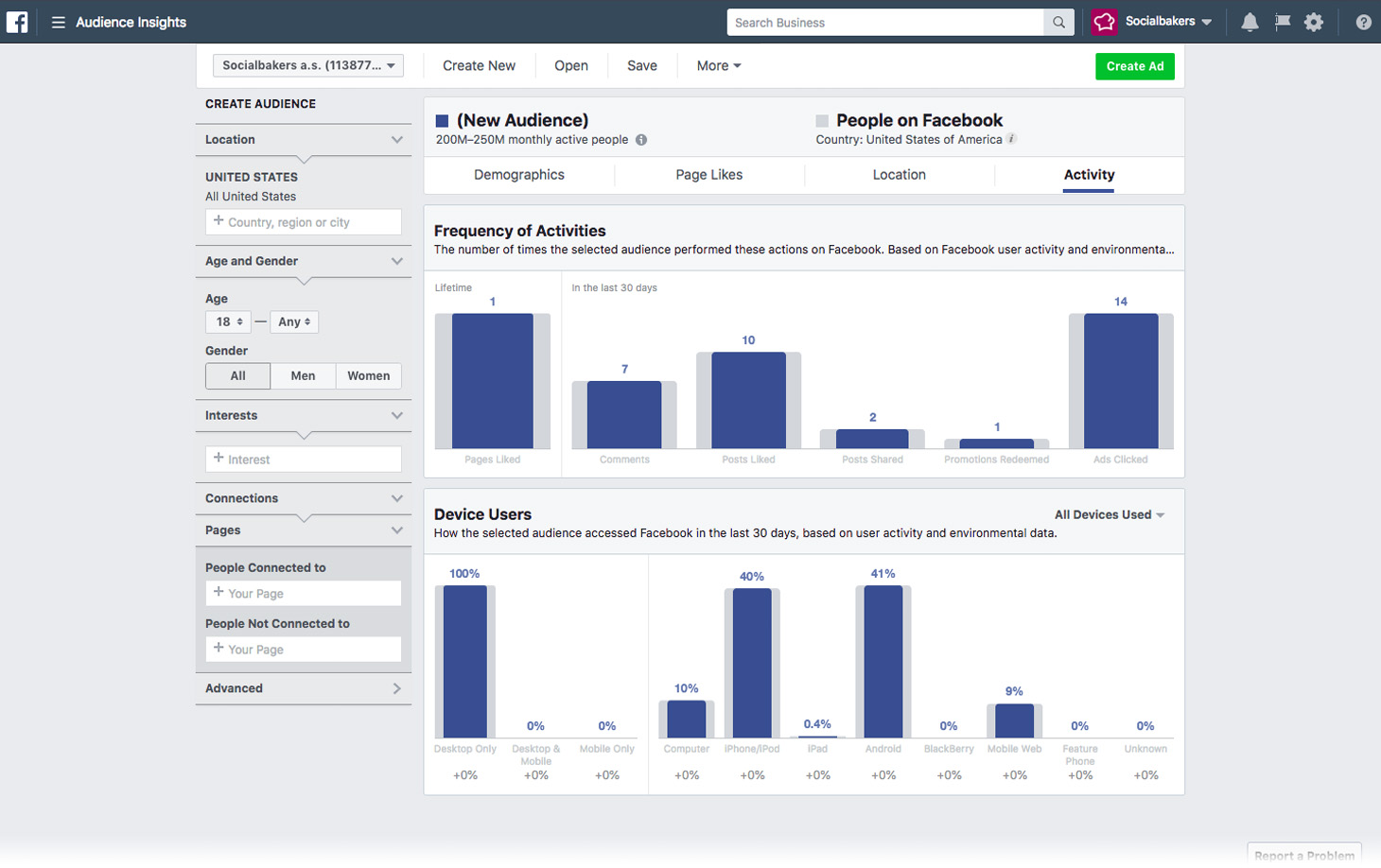Collapse the Location section chevron
This screenshot has width=1381, height=868.
pos(397,140)
